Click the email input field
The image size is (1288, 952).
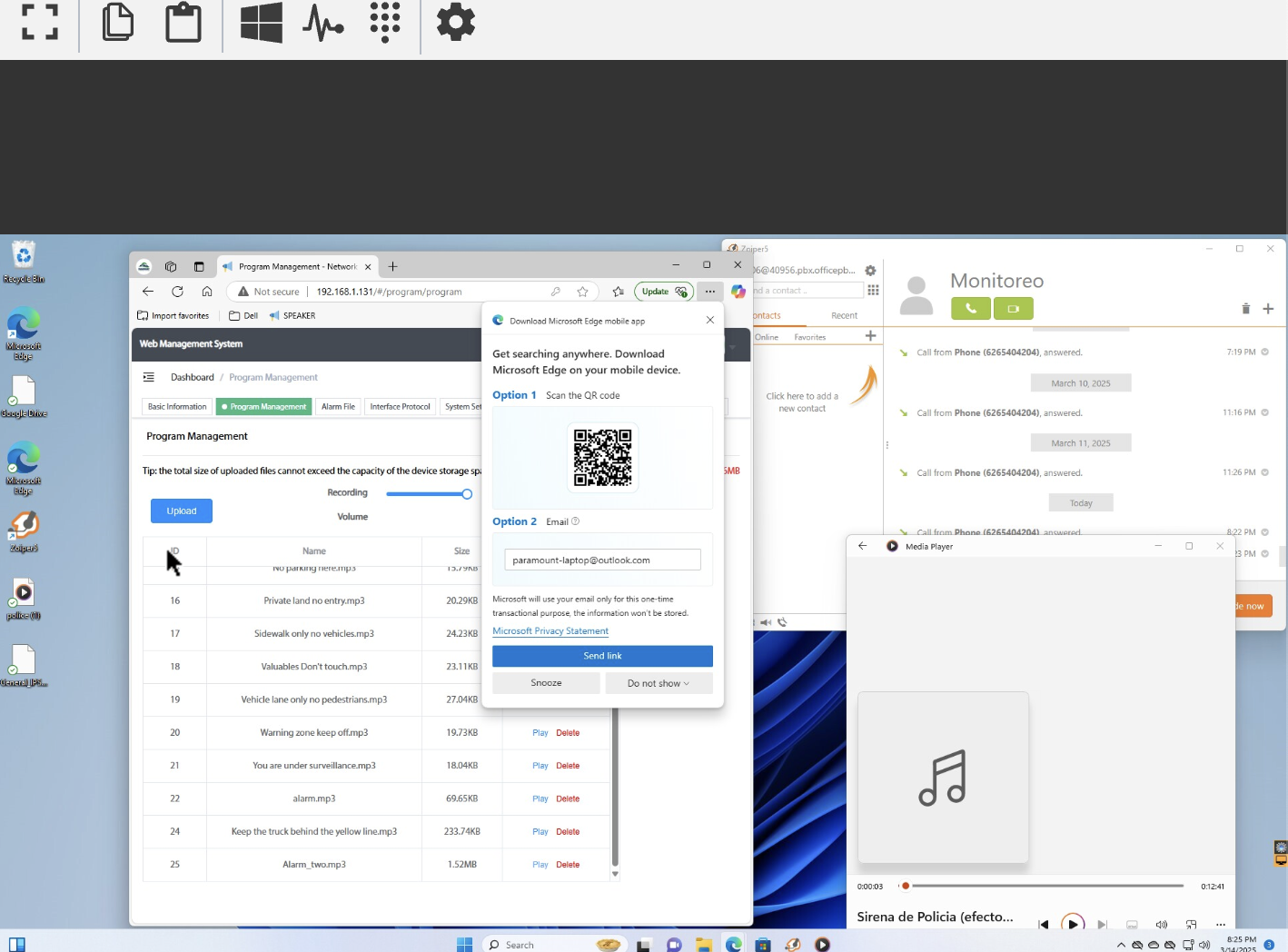tap(602, 560)
